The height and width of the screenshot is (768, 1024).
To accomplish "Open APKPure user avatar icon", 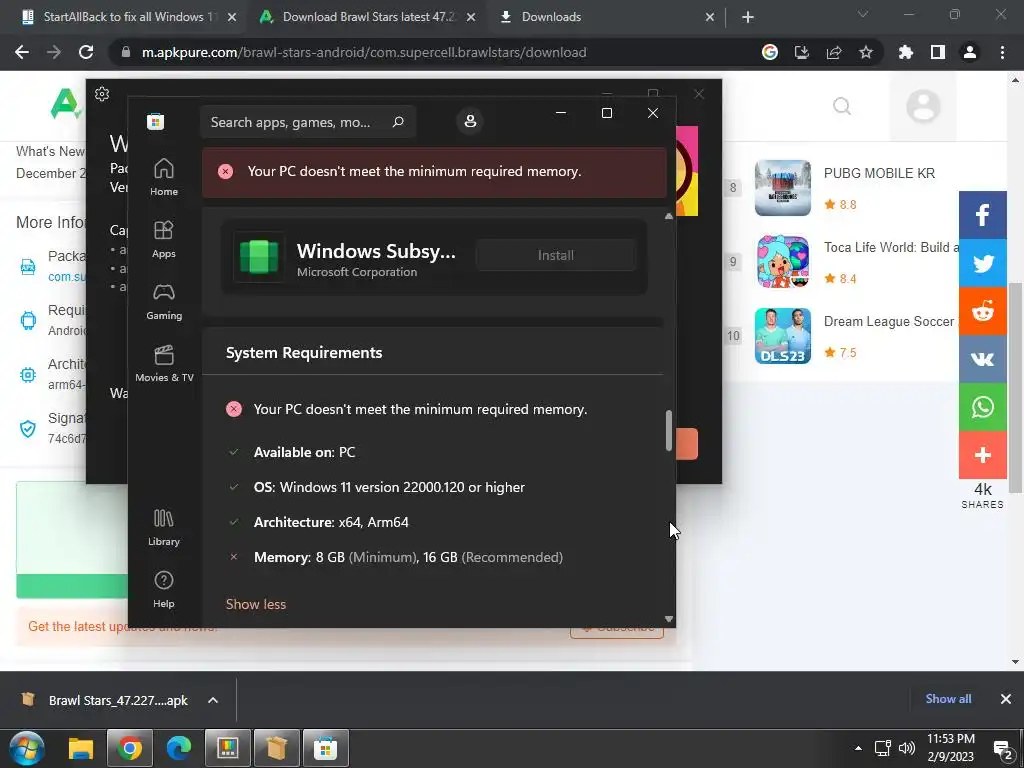I will click(x=923, y=106).
